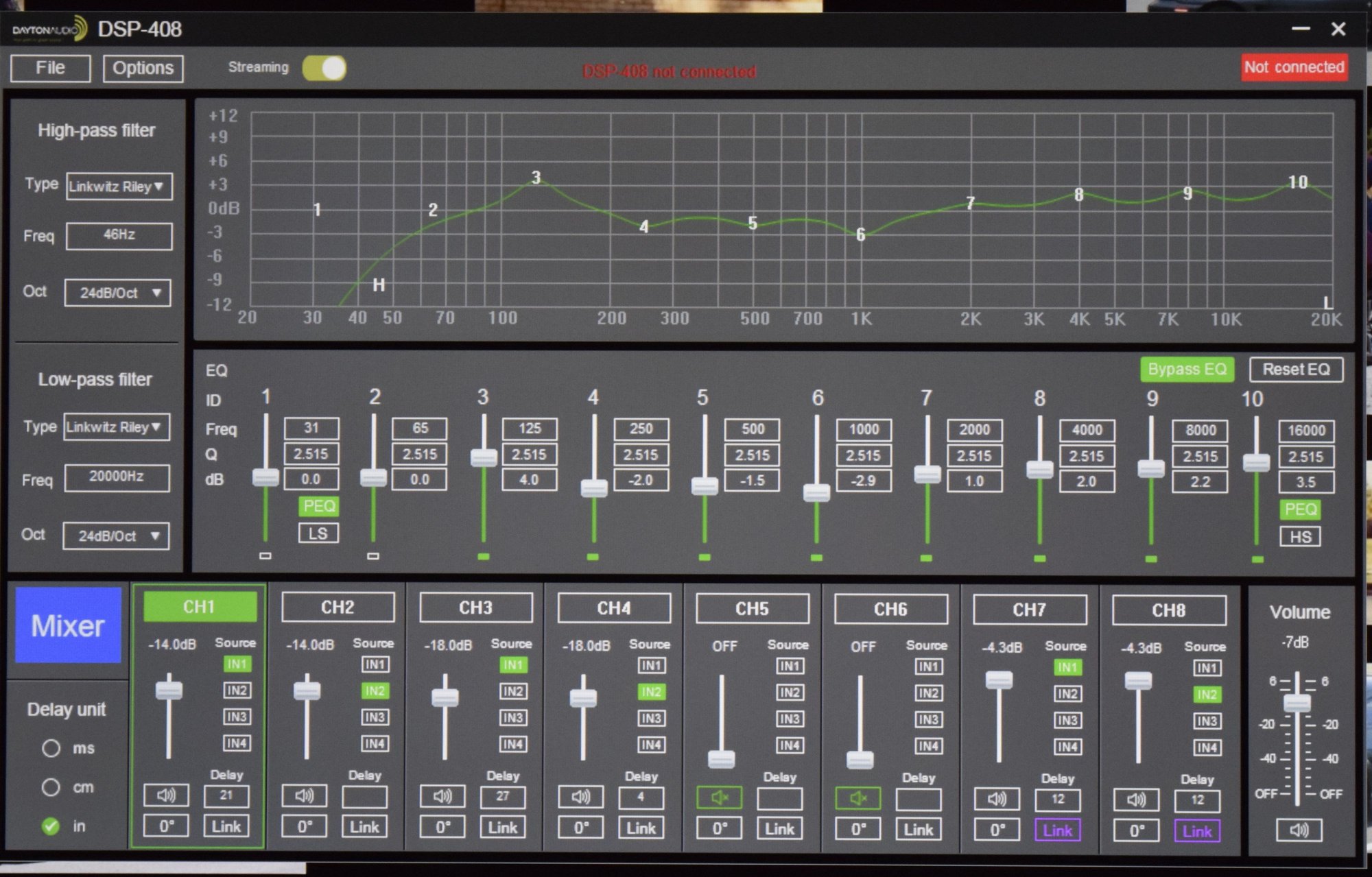Mute CH3 using its speaker icon

tap(442, 796)
